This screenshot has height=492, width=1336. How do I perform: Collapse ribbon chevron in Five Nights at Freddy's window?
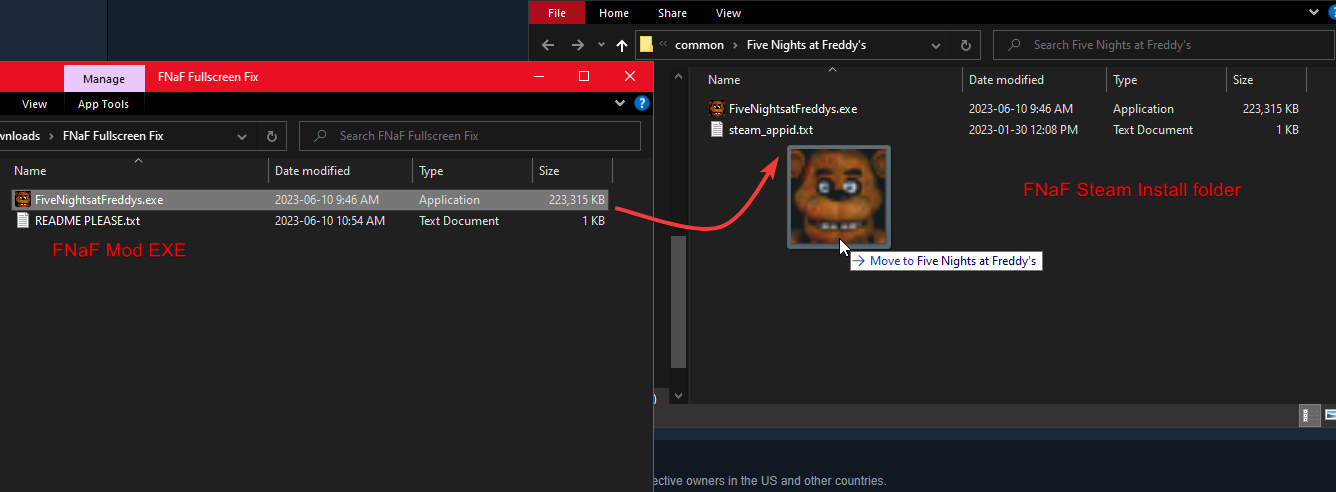[x=1314, y=12]
